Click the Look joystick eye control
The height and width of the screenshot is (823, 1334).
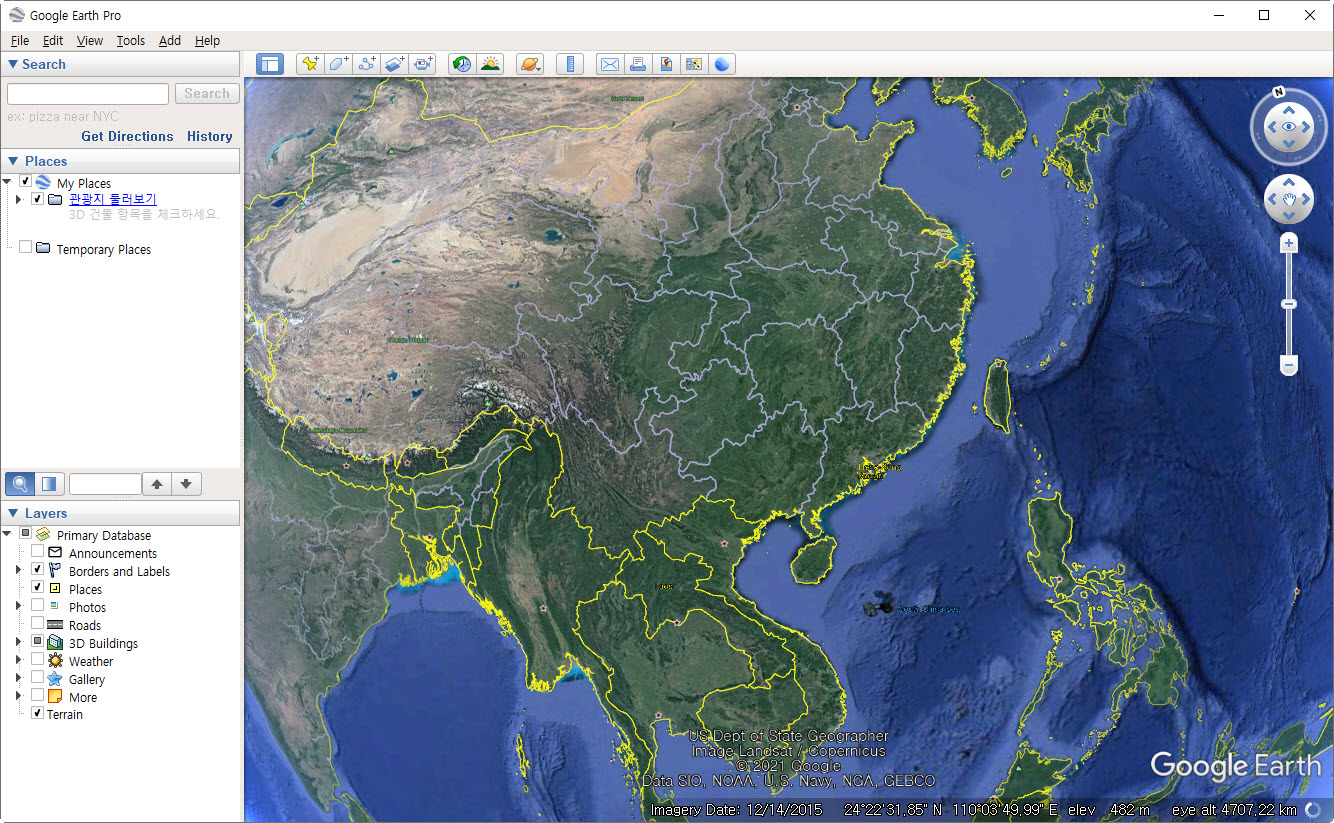(x=1289, y=127)
